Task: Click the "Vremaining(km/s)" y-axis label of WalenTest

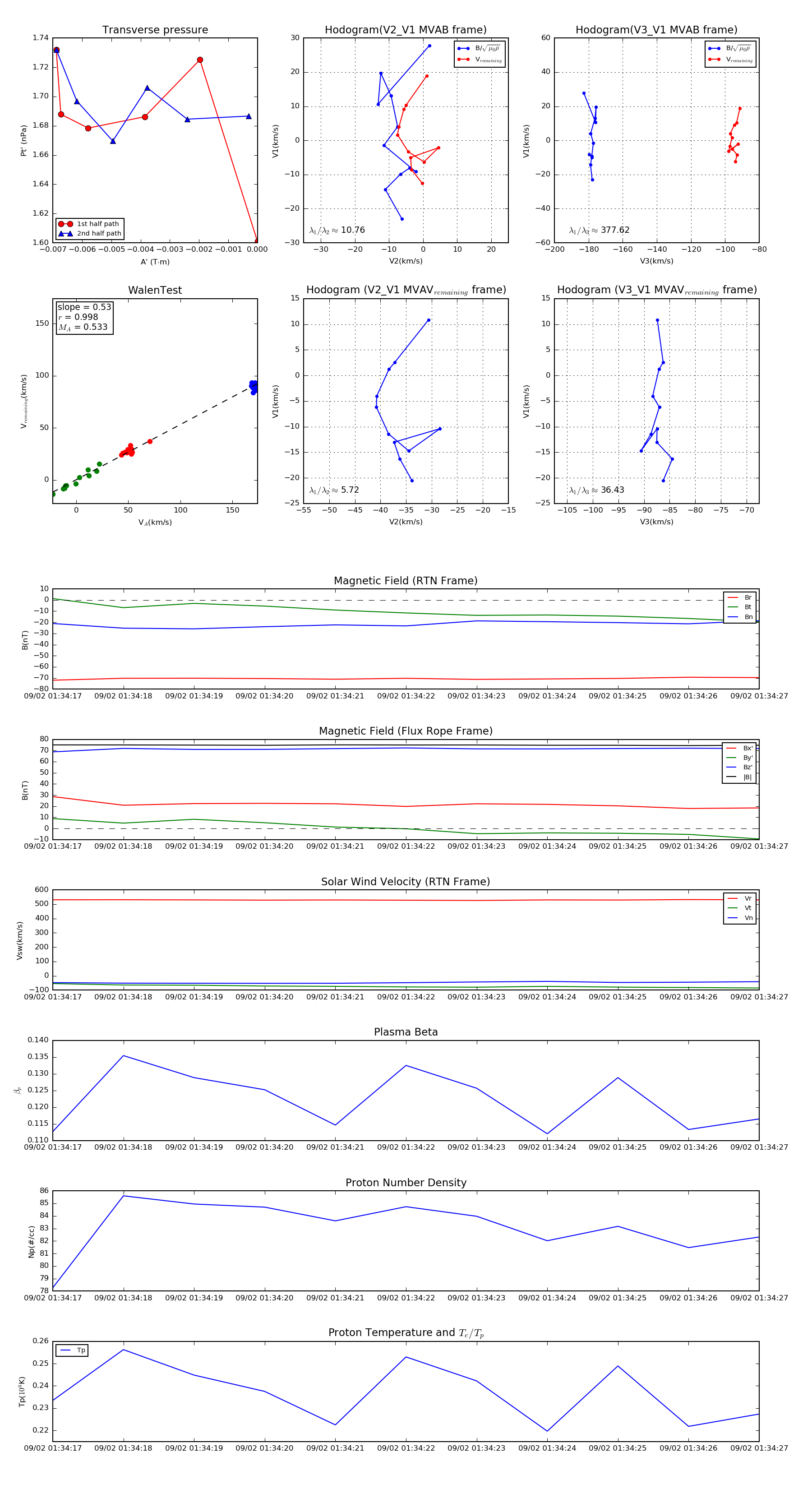Action: pyautogui.click(x=24, y=401)
